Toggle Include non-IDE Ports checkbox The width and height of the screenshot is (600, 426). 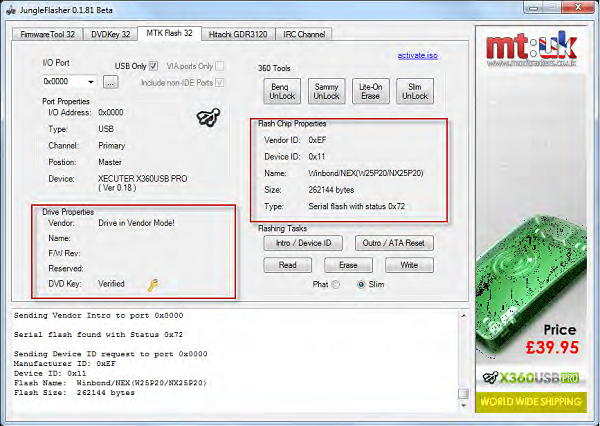220,82
